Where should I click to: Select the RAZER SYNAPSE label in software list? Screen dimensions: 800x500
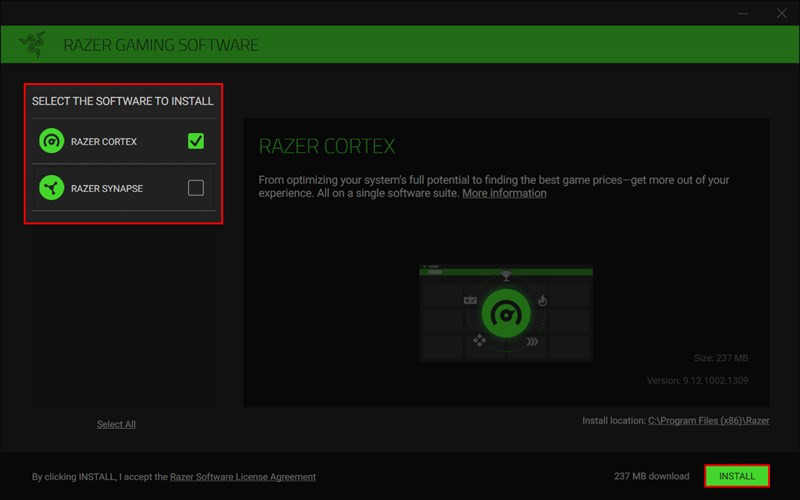pos(107,188)
